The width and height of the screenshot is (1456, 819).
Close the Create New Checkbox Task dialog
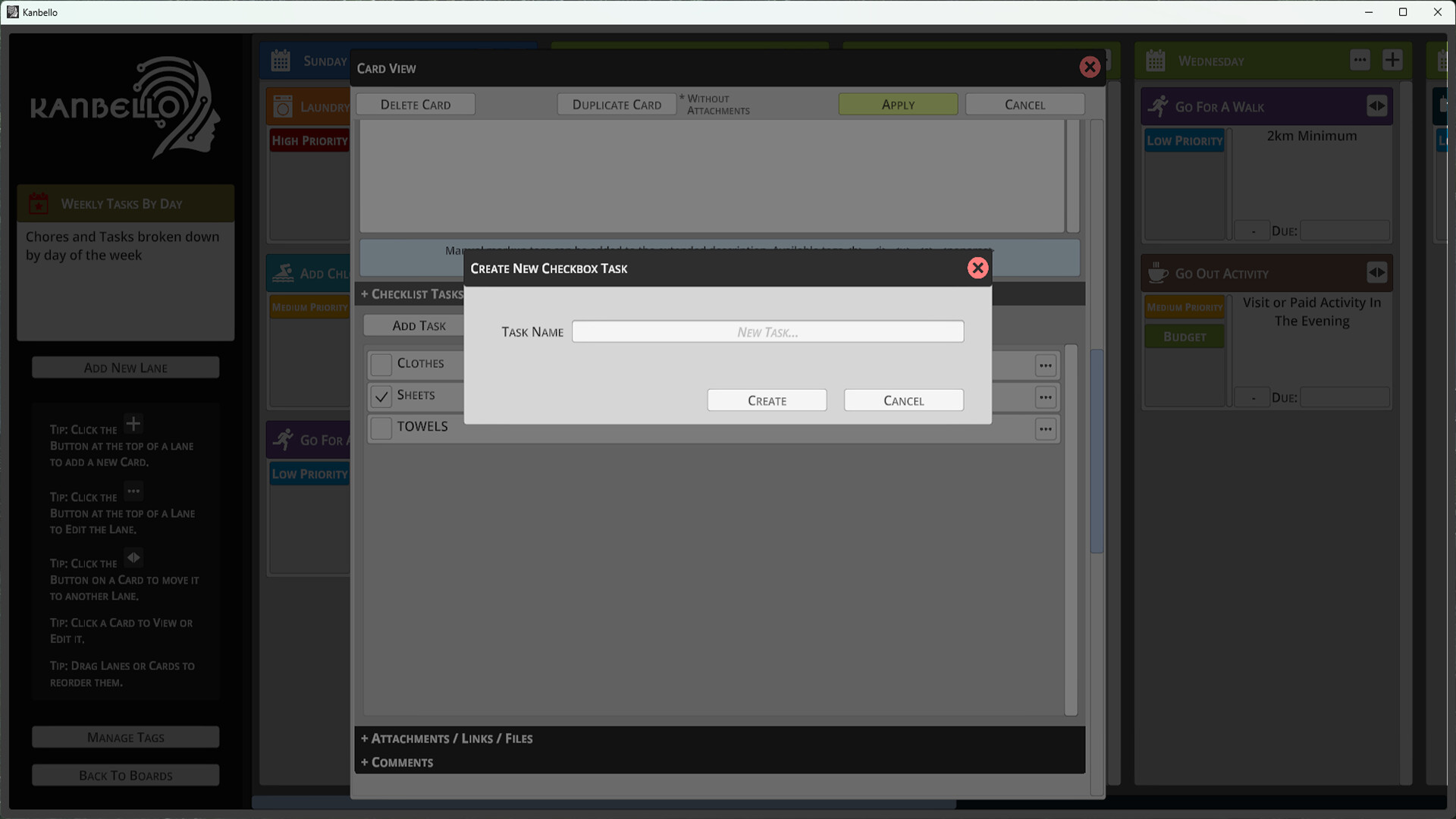point(978,268)
